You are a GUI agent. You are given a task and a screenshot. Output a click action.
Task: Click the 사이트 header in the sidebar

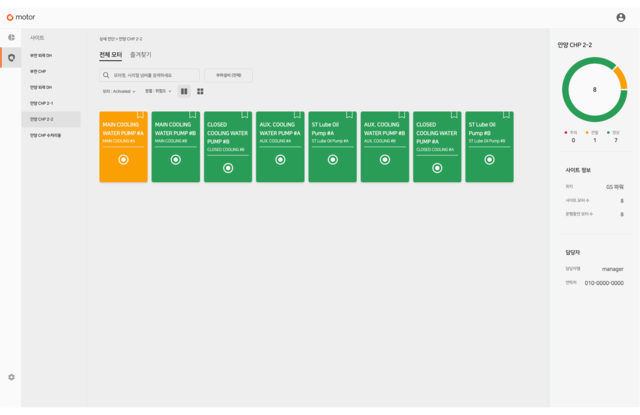point(37,38)
